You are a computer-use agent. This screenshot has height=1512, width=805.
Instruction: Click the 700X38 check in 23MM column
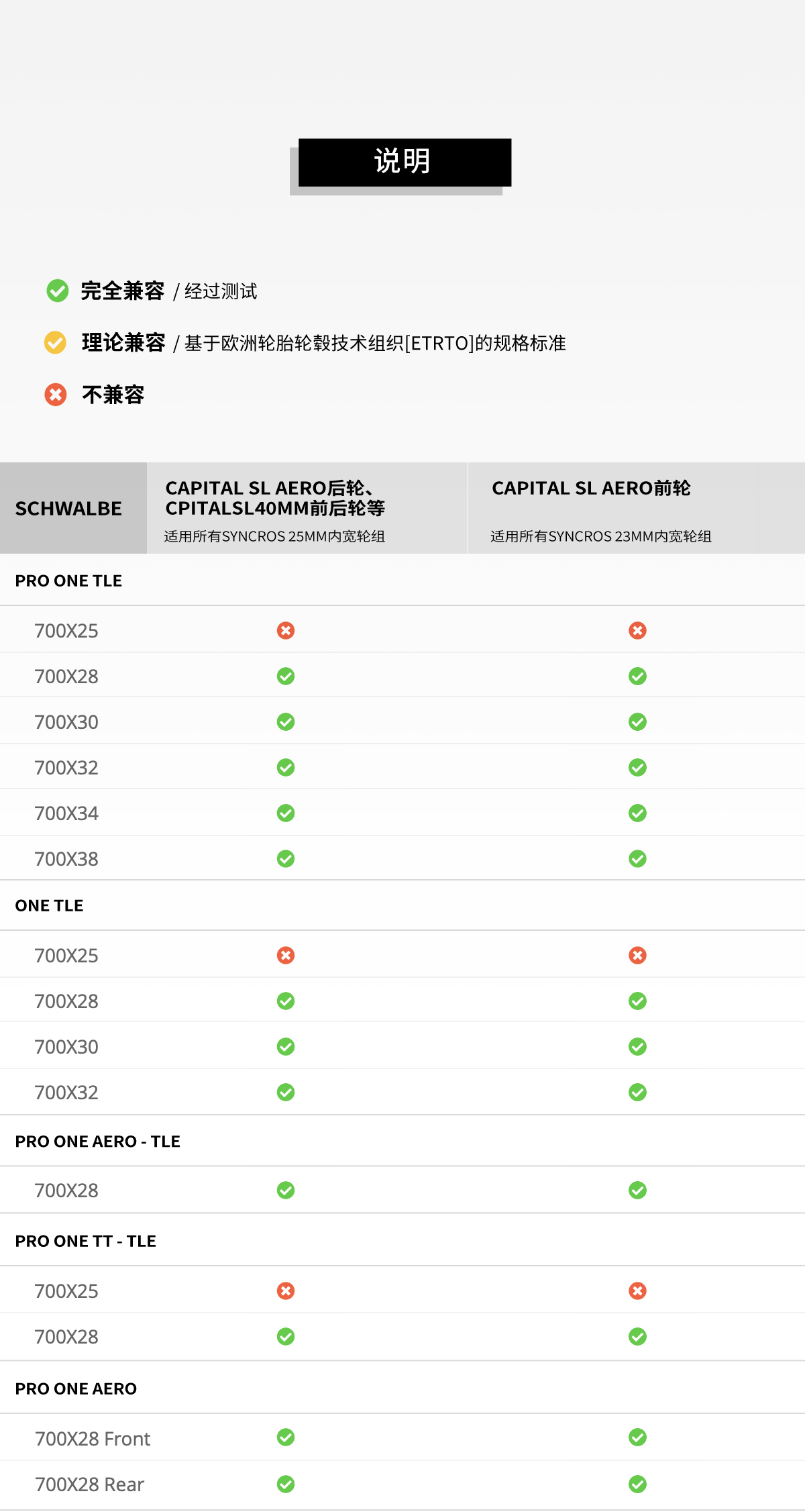pos(637,858)
